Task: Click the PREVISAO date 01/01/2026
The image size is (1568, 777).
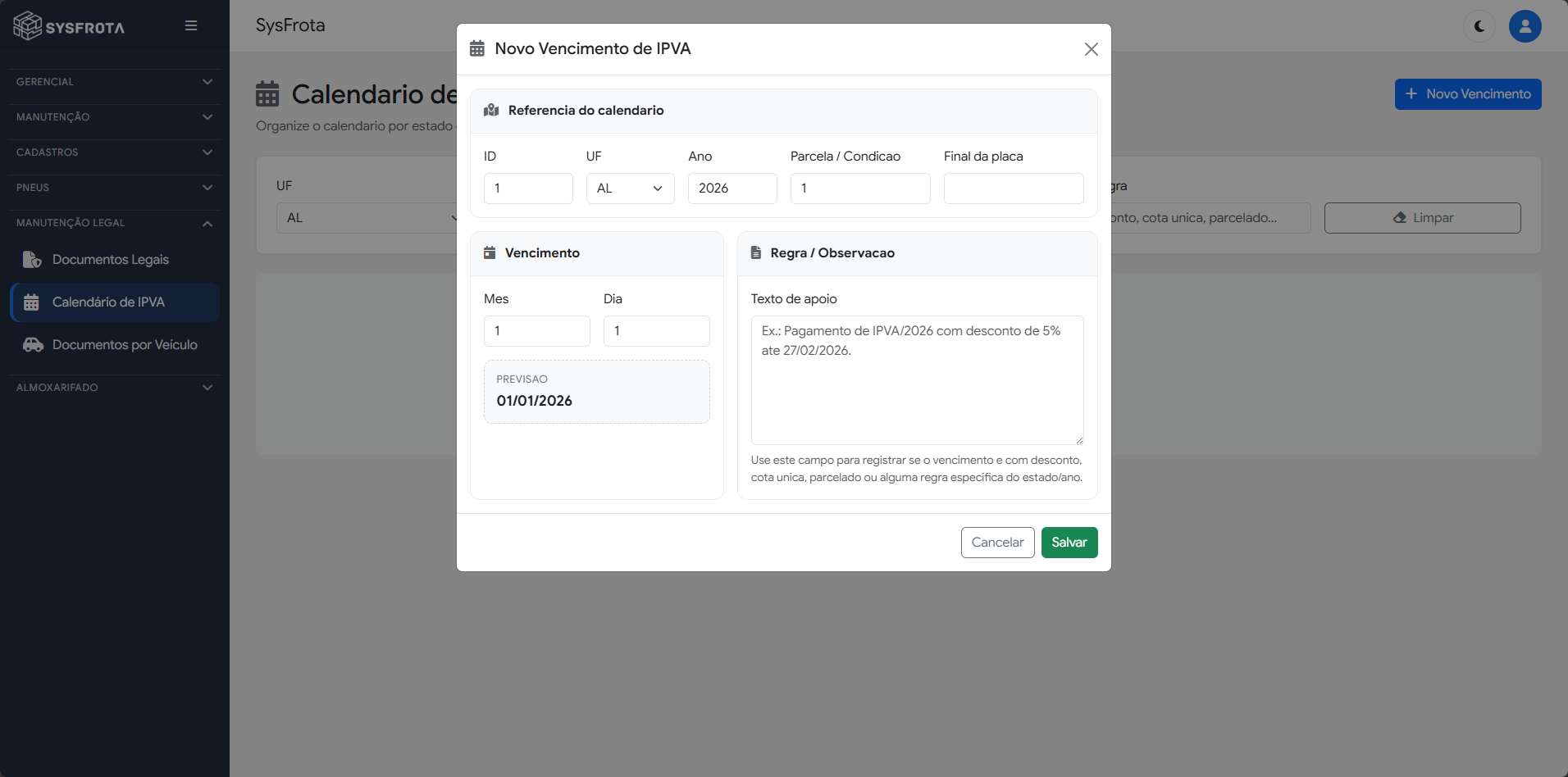Action: click(535, 401)
